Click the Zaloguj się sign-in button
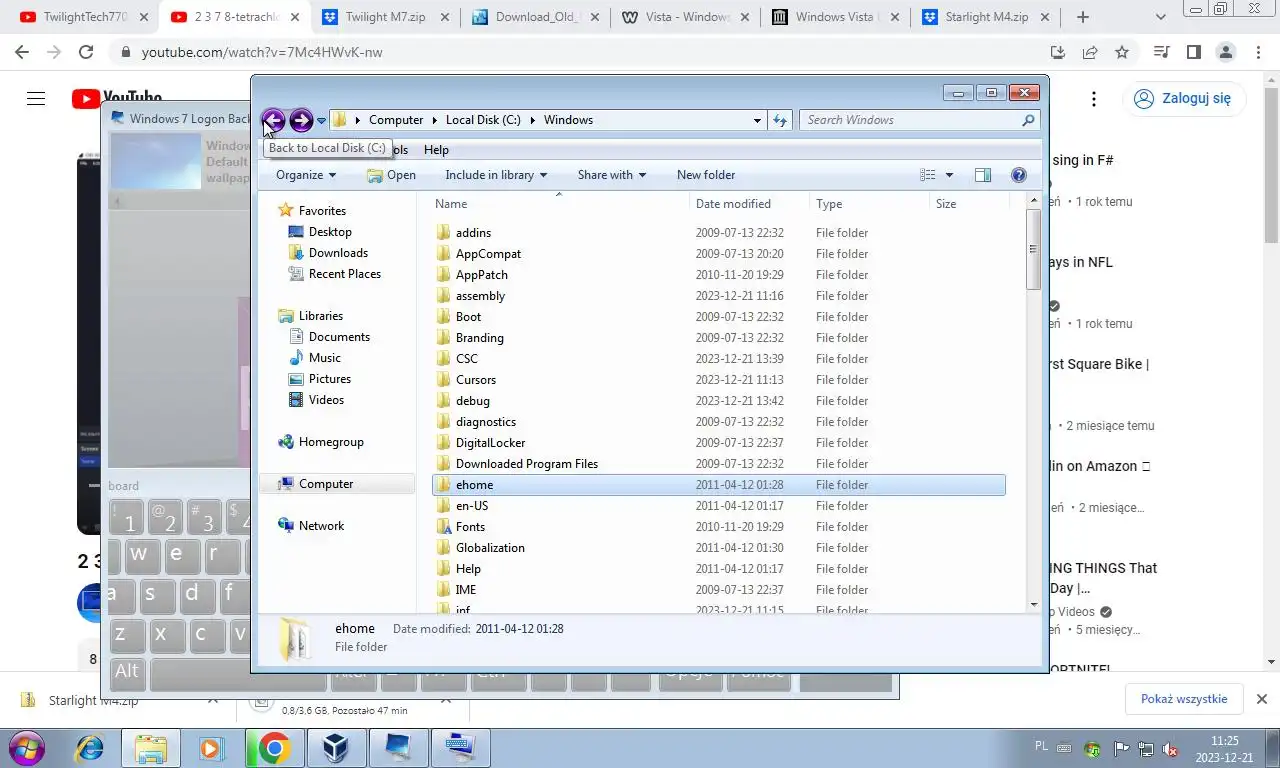 click(x=1184, y=98)
